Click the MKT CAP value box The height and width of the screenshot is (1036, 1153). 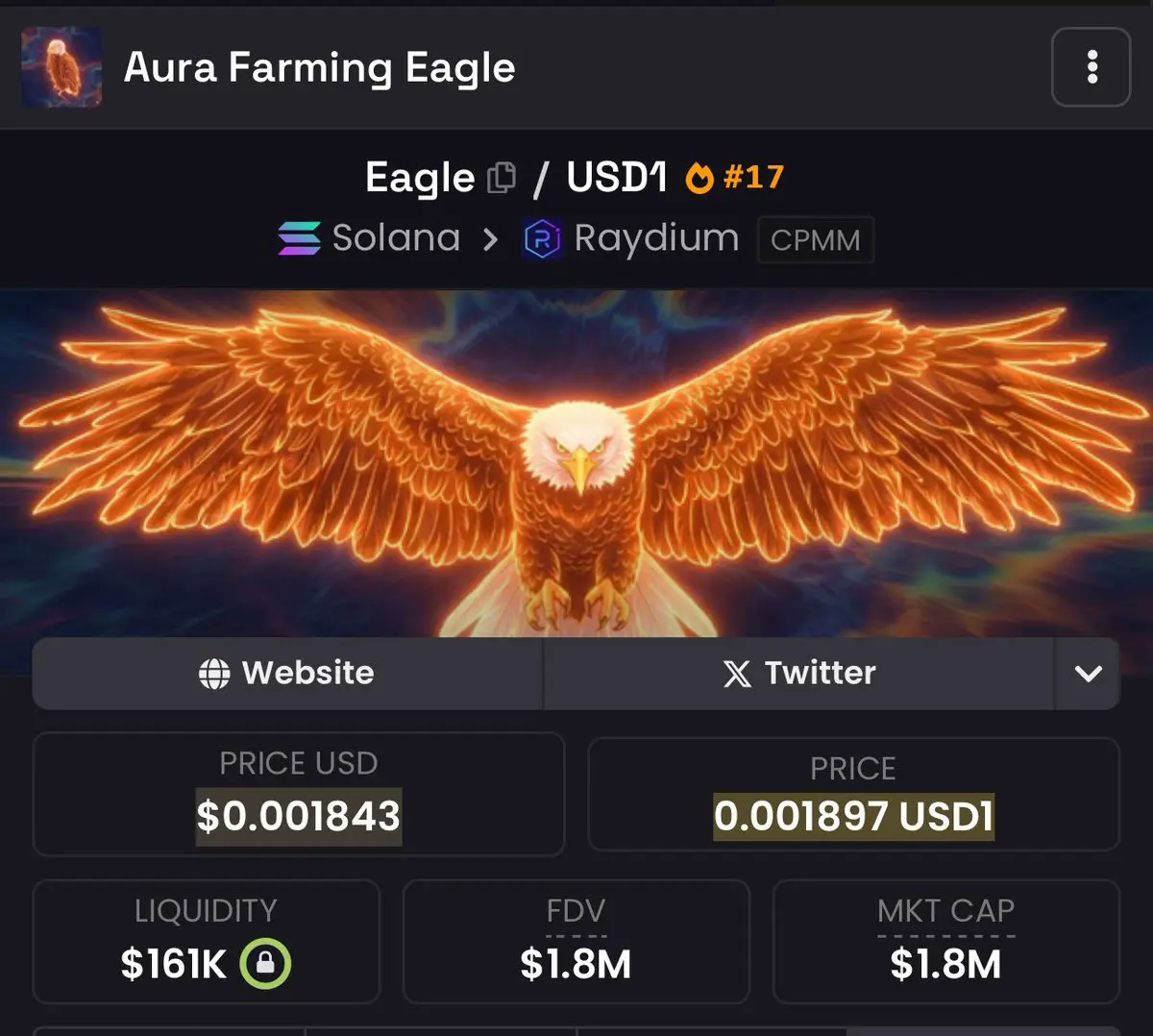(946, 942)
